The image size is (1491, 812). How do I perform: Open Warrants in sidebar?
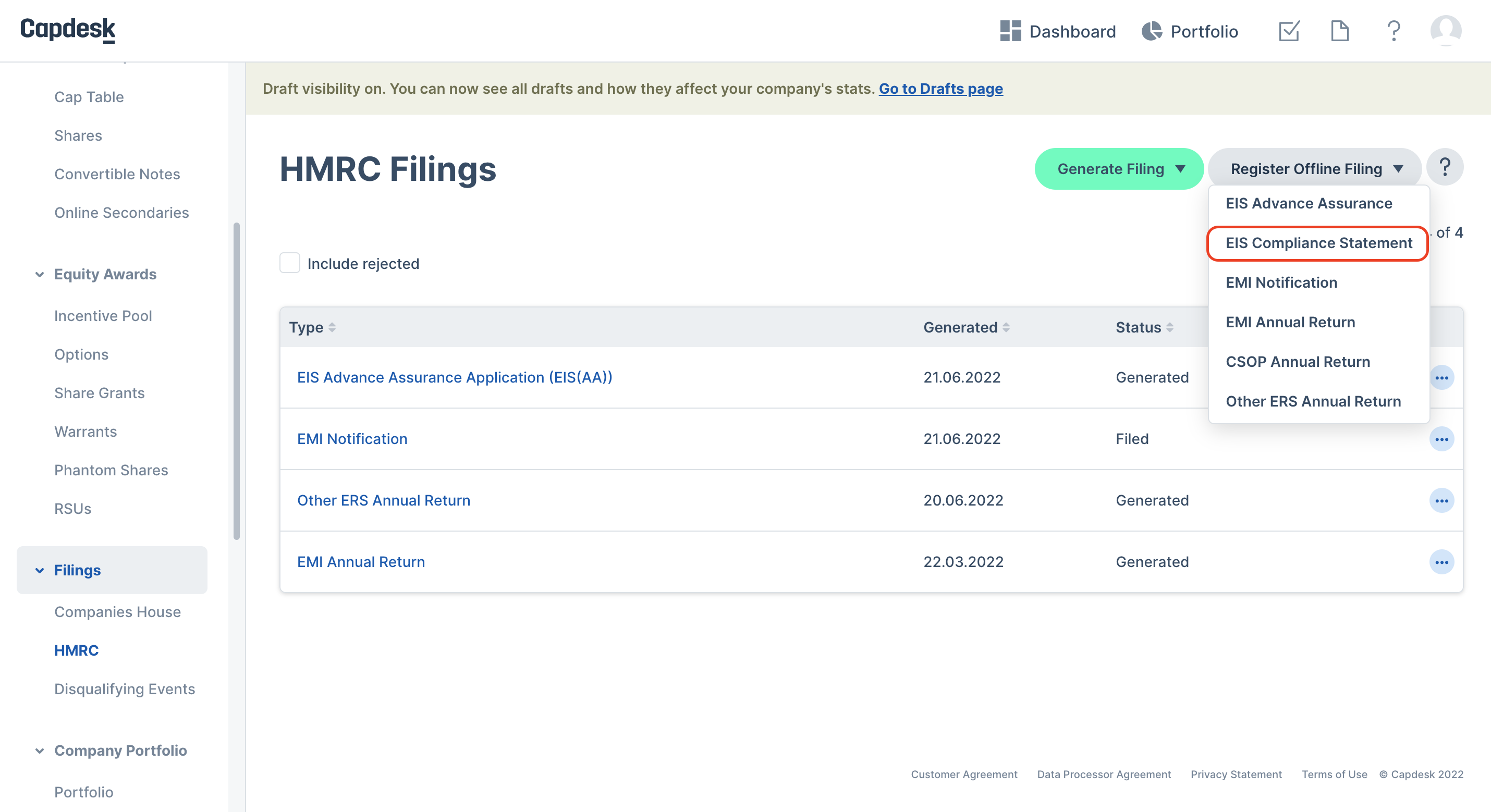pyautogui.click(x=85, y=431)
